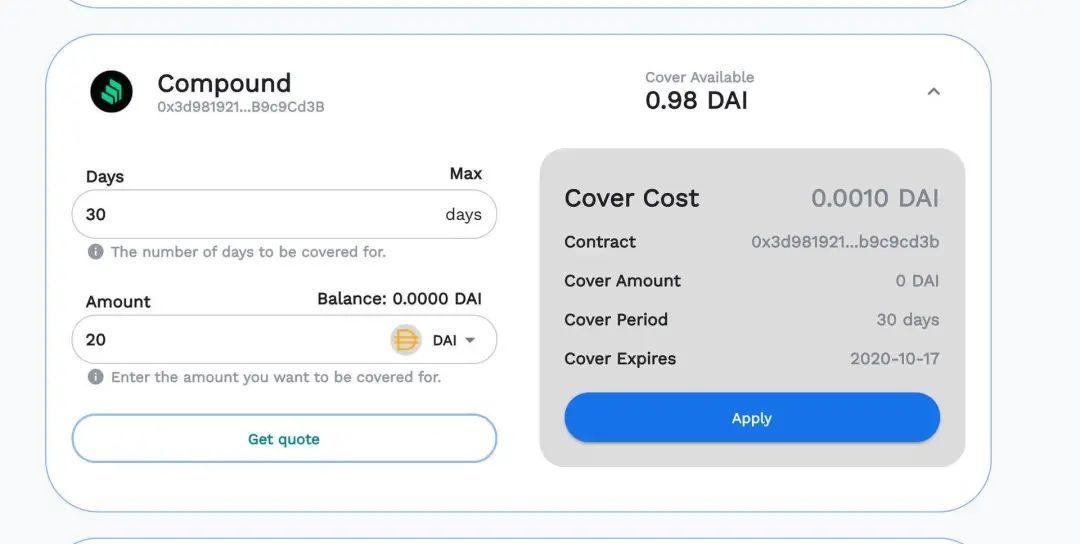The image size is (1080, 544).
Task: Select the DAI currency label
Action: point(444,340)
